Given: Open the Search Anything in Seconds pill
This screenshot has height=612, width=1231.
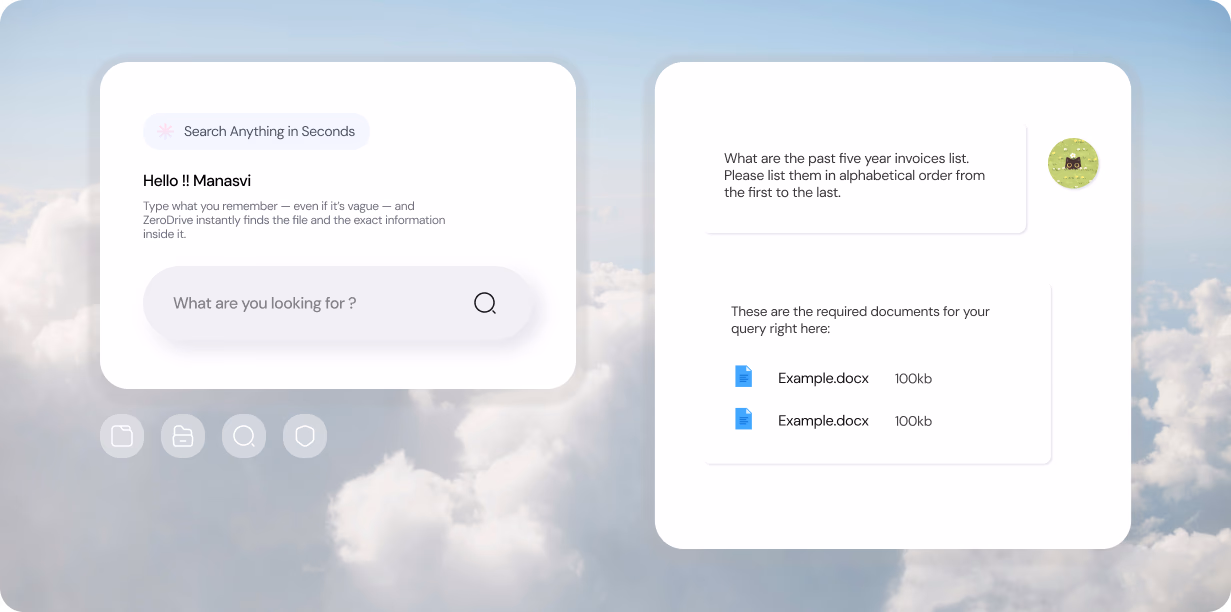Looking at the screenshot, I should (x=256, y=131).
